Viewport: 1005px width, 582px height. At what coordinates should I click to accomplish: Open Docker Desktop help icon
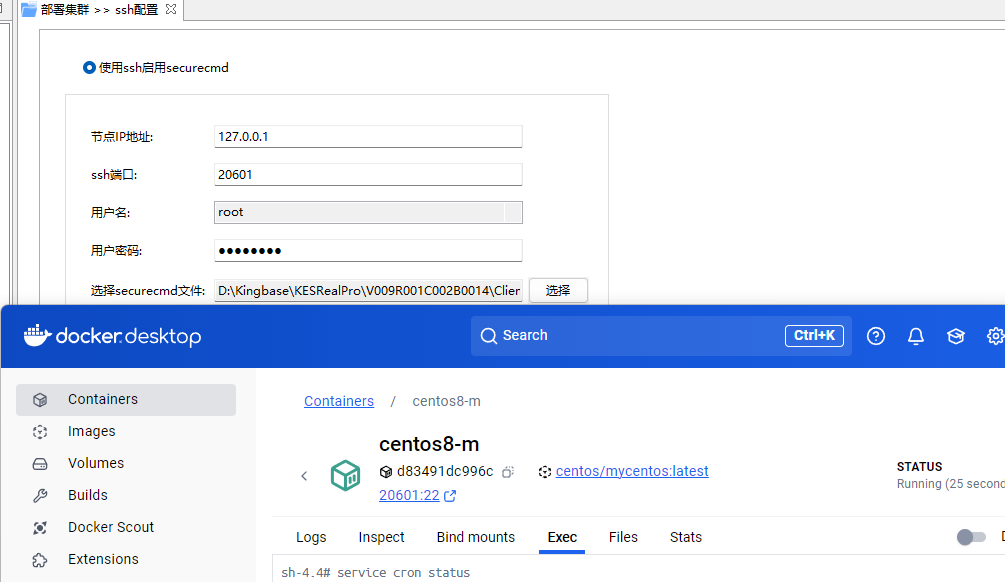click(876, 336)
